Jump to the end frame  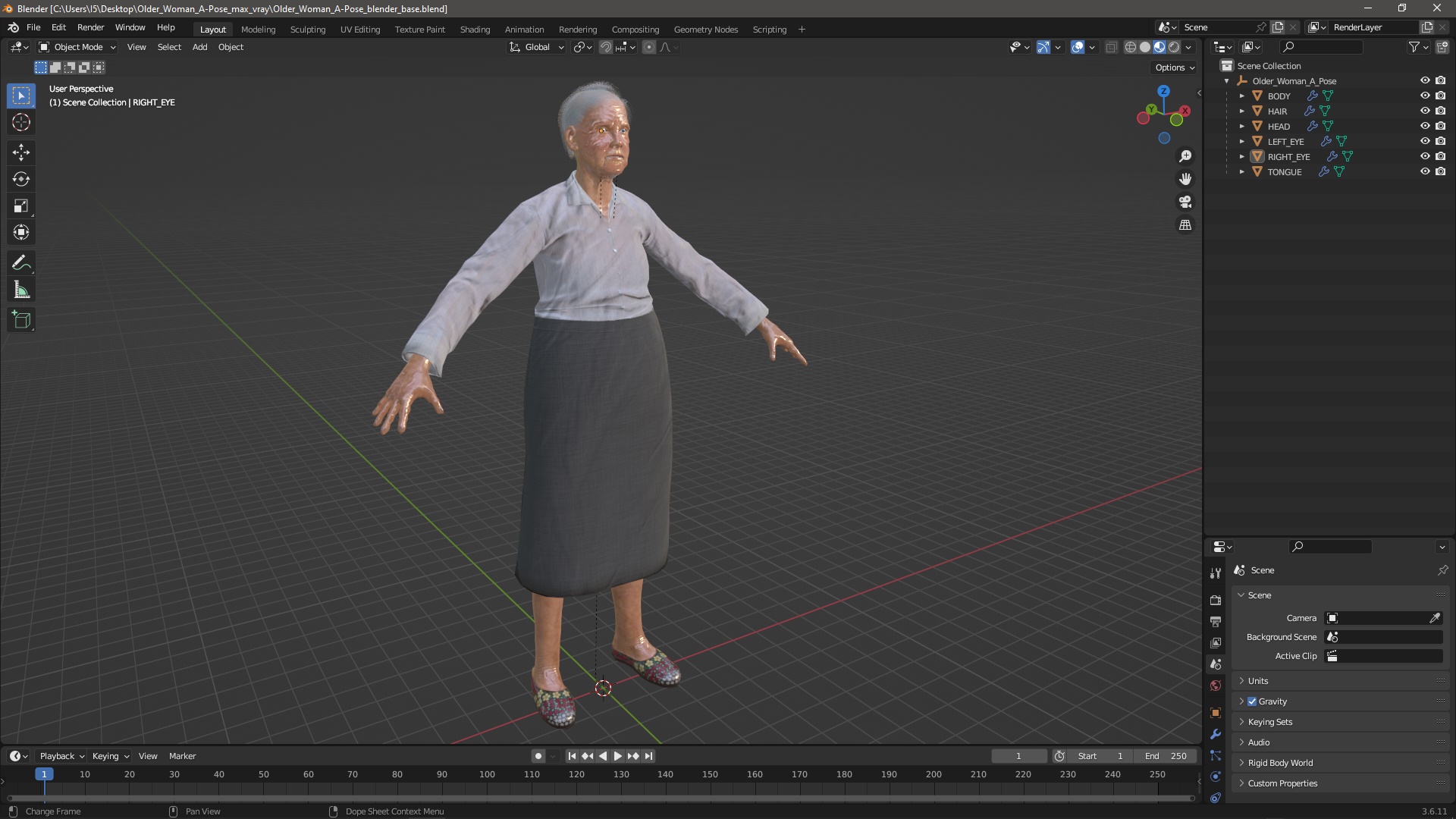coord(648,756)
